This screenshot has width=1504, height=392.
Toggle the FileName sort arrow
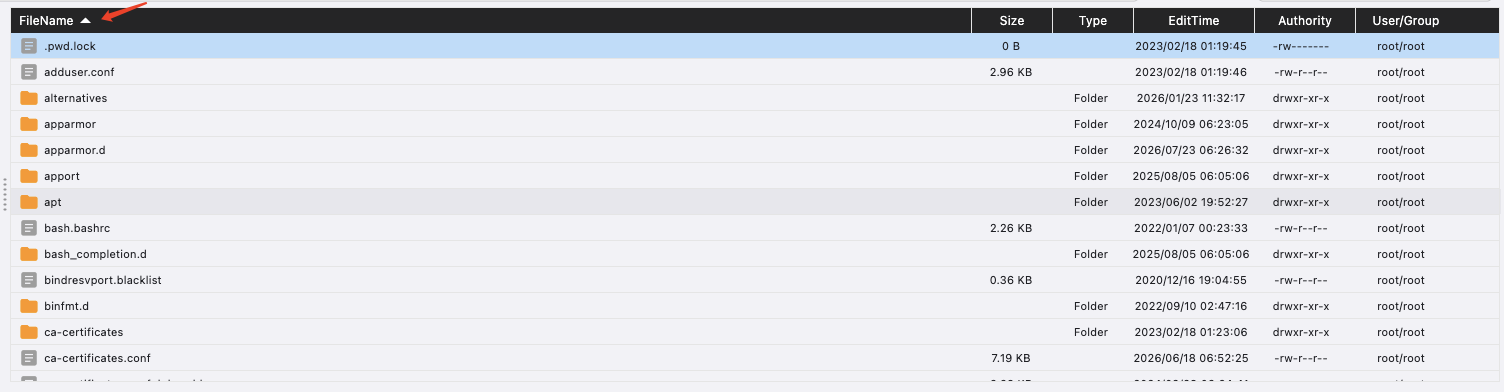click(x=86, y=20)
